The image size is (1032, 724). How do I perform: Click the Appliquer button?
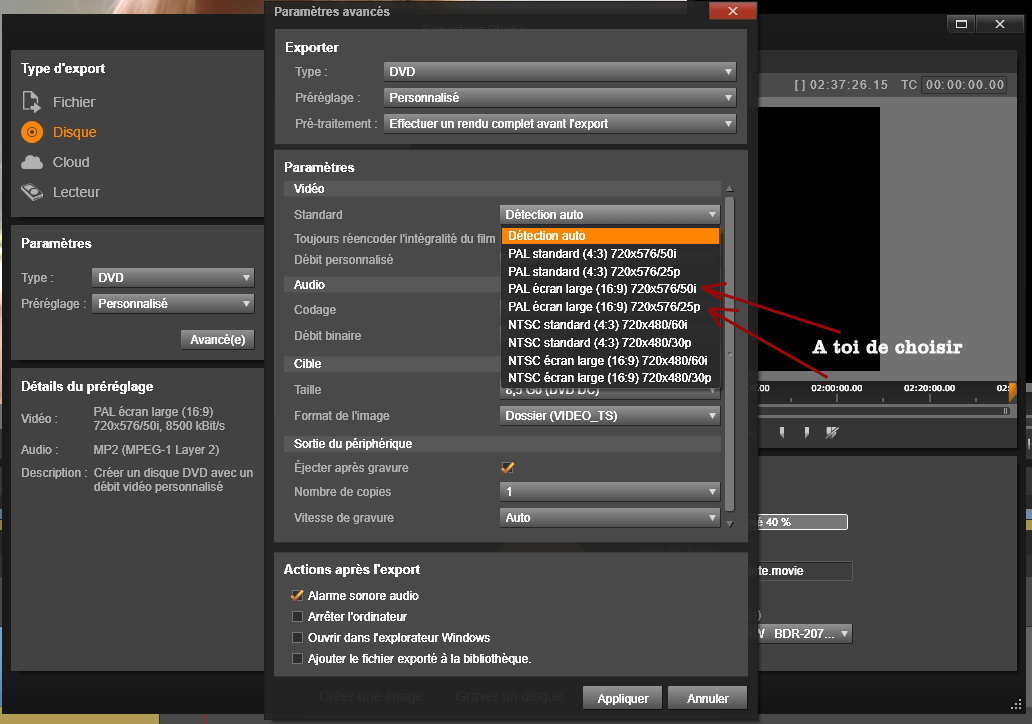tap(622, 698)
